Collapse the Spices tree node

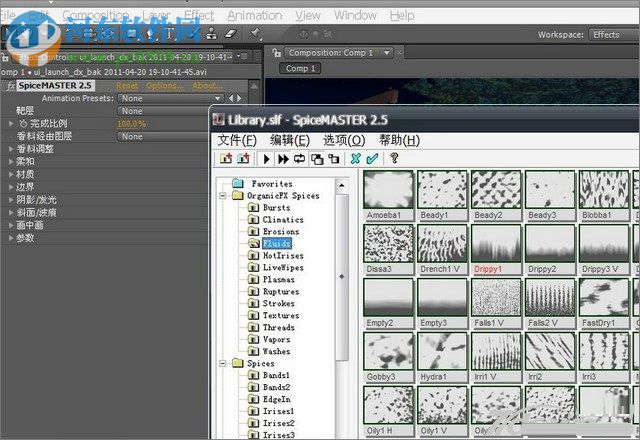pyautogui.click(x=223, y=363)
